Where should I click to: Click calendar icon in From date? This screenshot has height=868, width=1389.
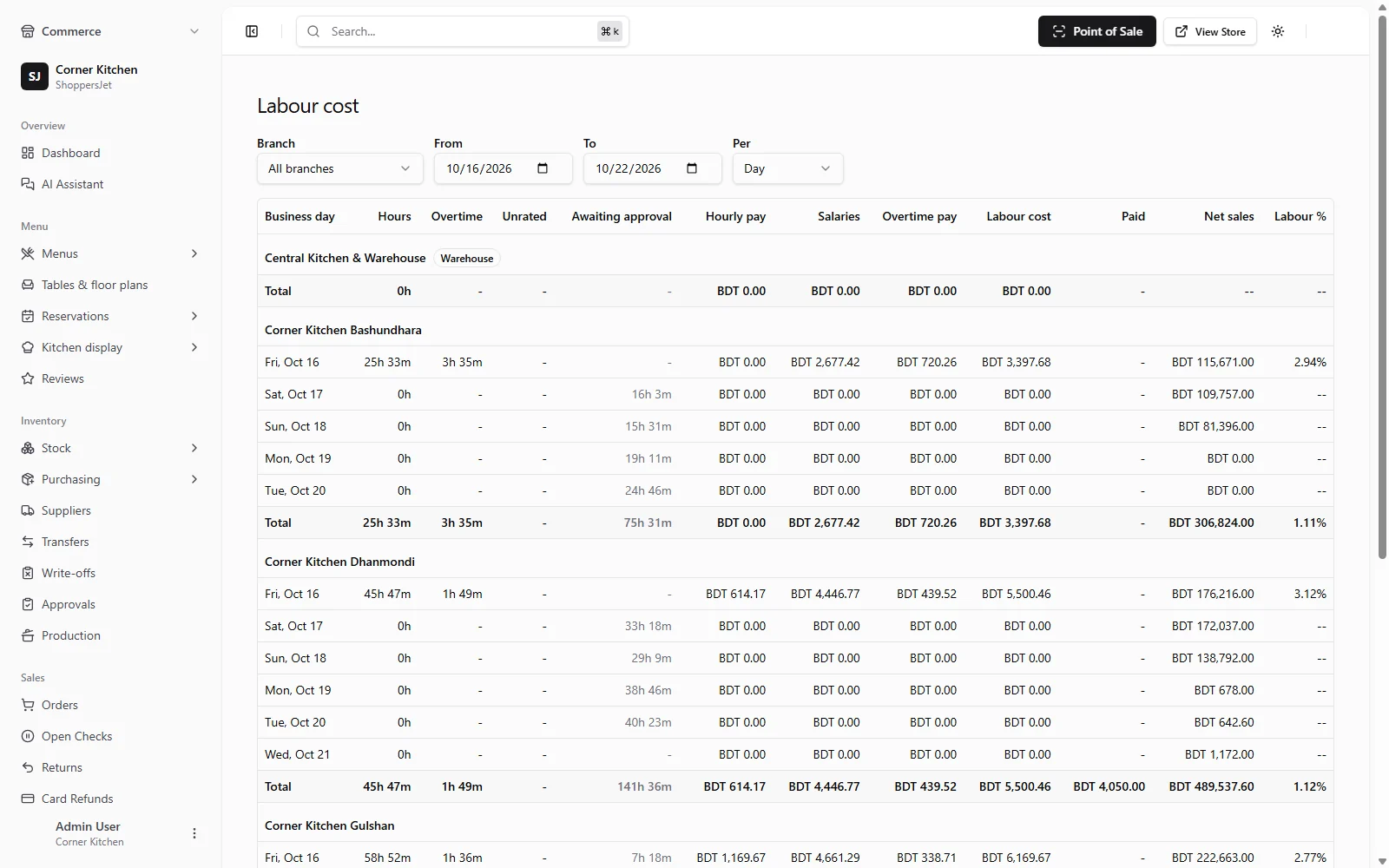tap(543, 168)
